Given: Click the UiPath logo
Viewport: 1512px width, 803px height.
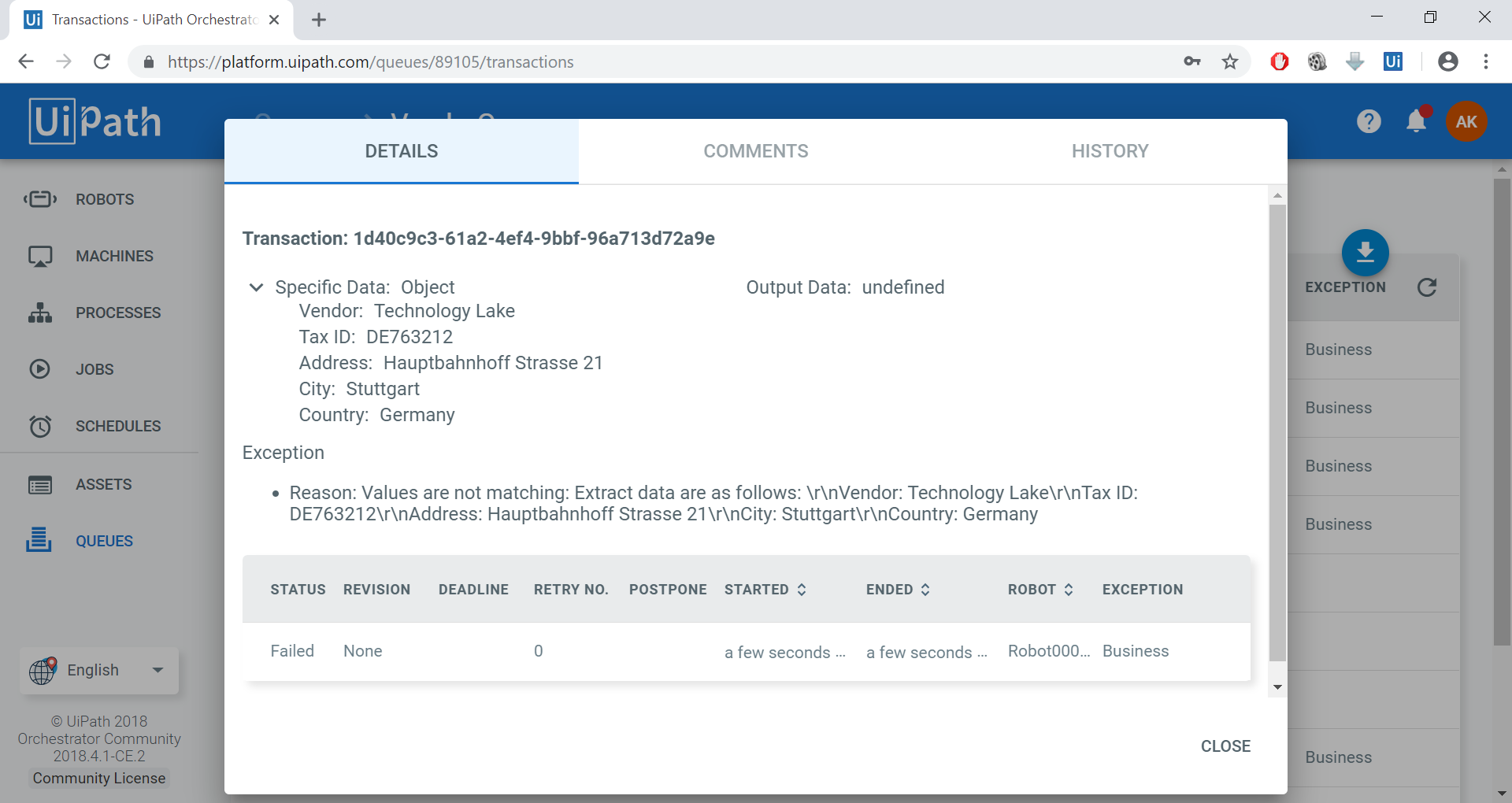Looking at the screenshot, I should coord(95,121).
